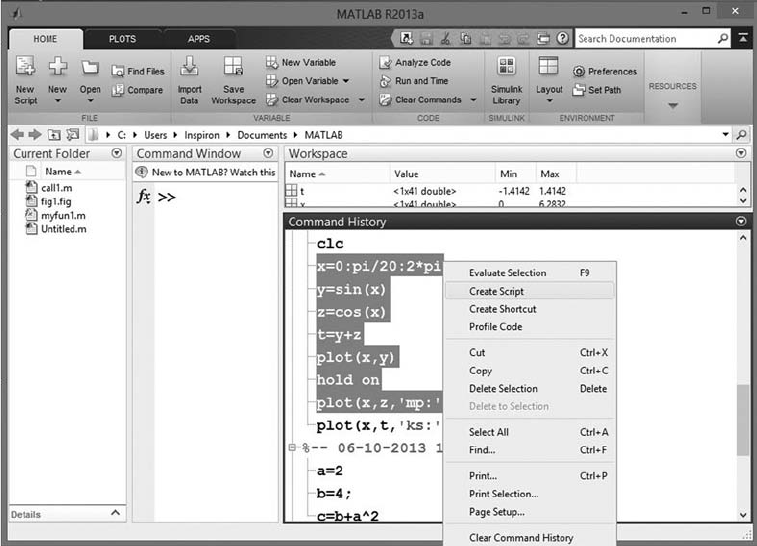Click the Workspace scroll down arrow
Image resolution: width=757 pixels, height=546 pixels.
743,200
